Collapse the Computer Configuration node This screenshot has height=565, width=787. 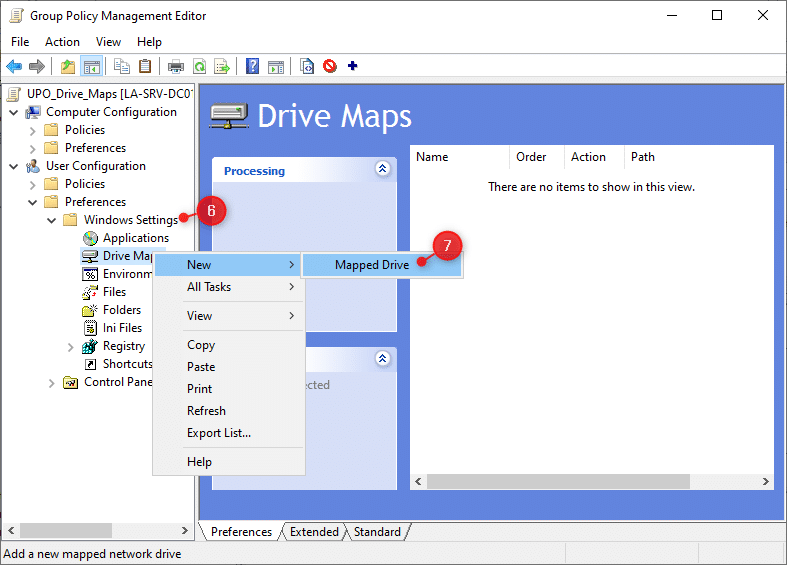point(14,112)
